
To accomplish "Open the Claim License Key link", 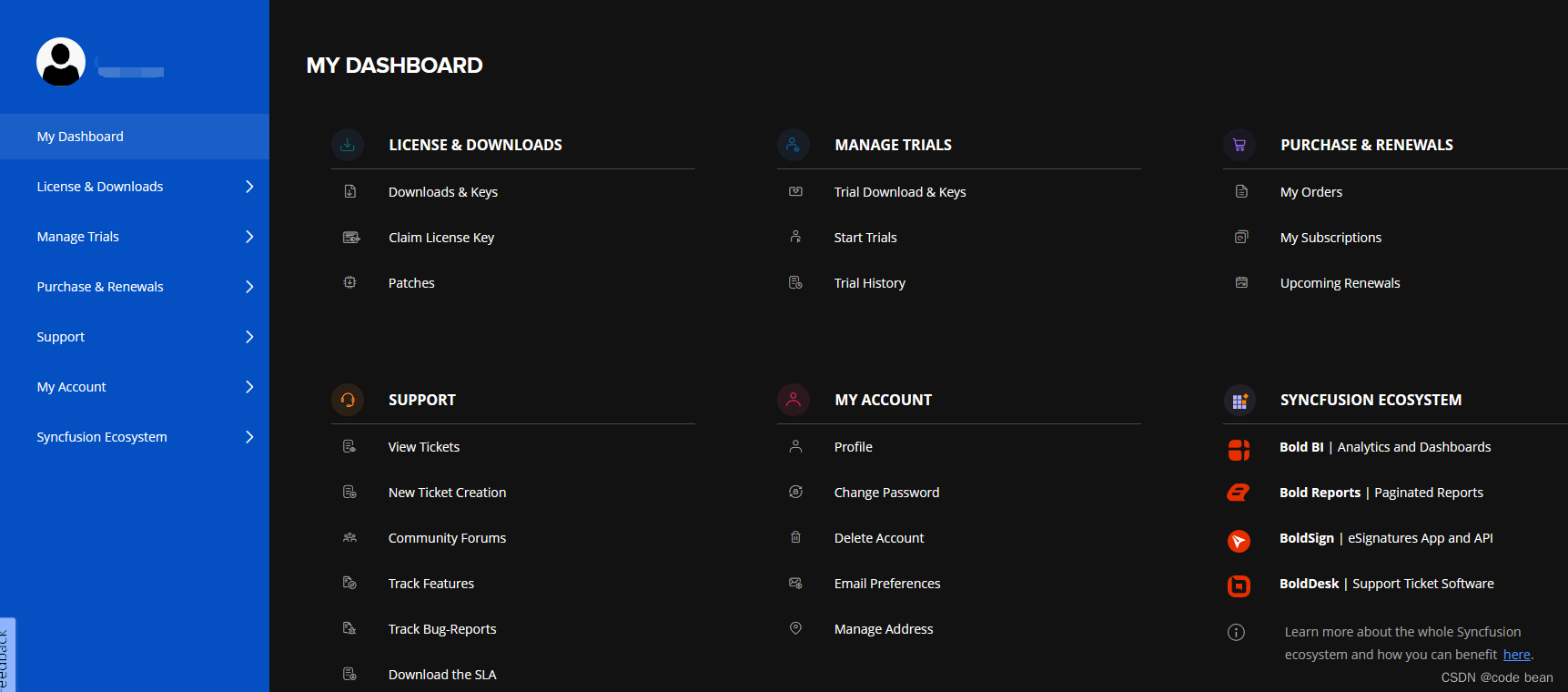I will point(441,238).
